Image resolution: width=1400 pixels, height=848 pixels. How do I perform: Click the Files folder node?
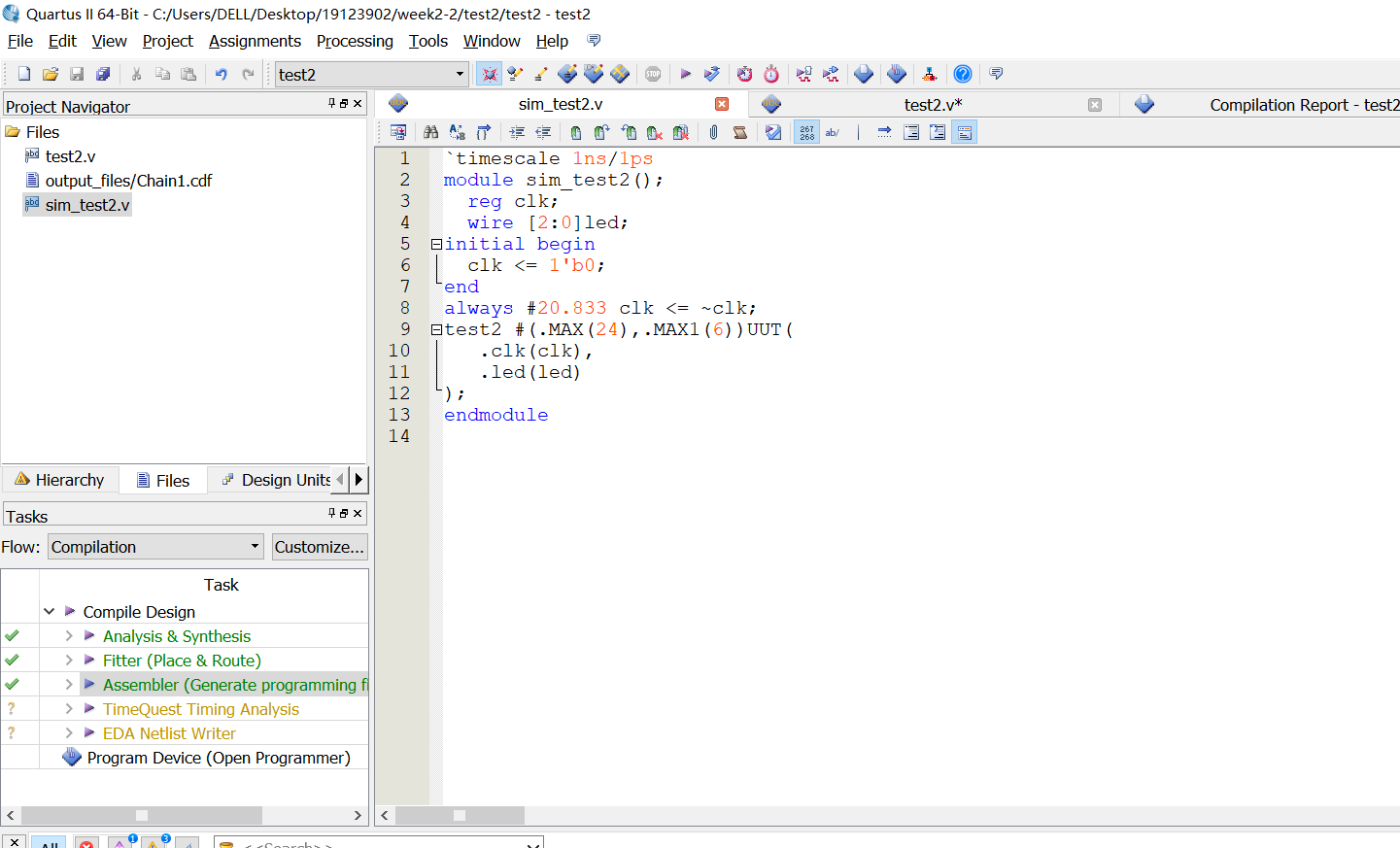(43, 132)
